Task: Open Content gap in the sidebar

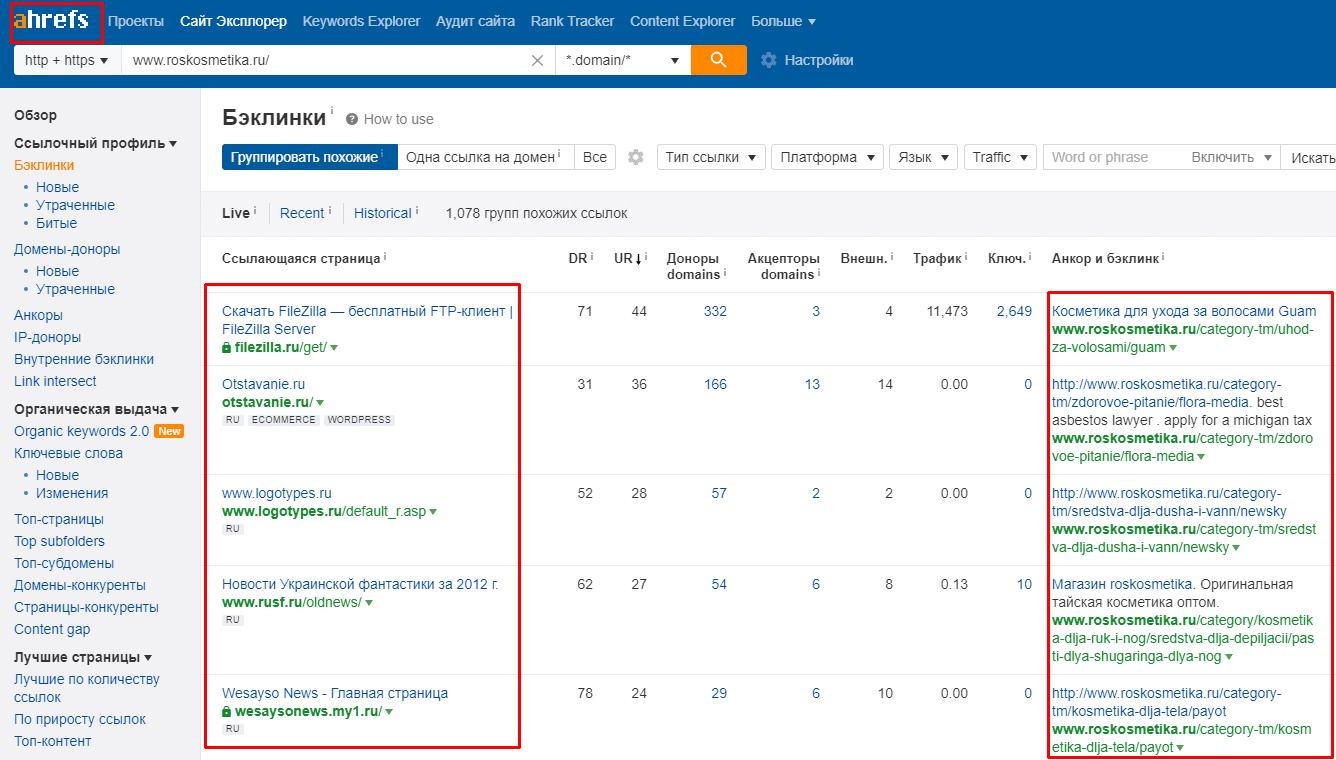Action: tap(52, 629)
